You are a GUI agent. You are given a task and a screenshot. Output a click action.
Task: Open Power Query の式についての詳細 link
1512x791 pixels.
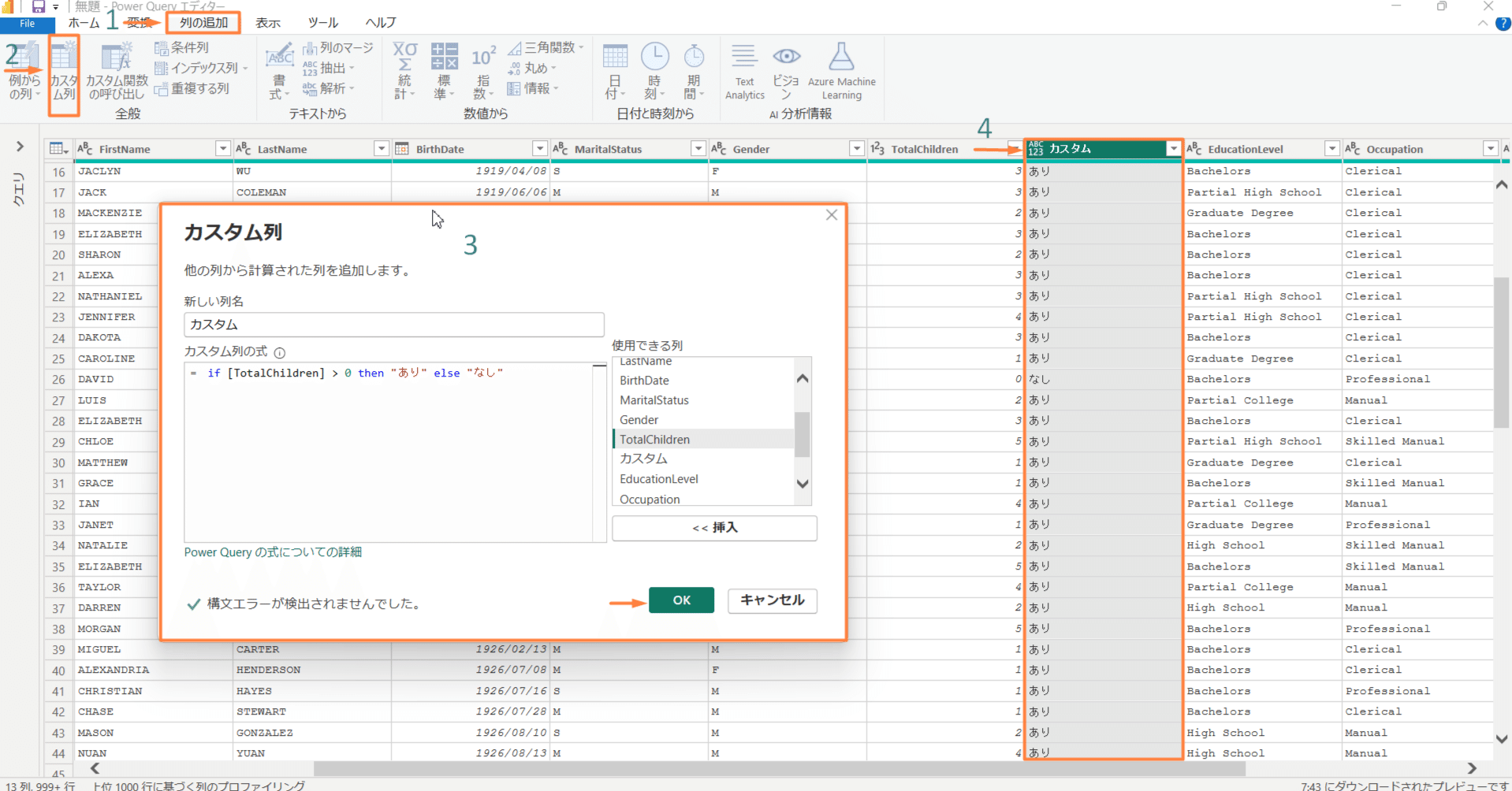tap(272, 551)
